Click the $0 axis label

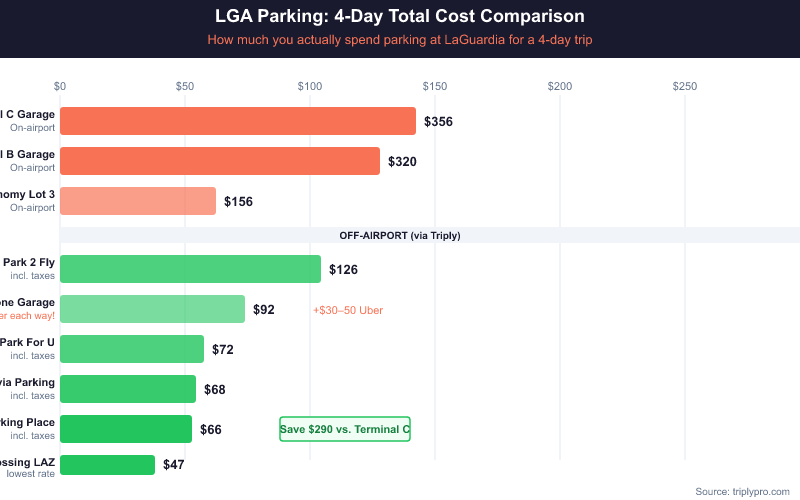(x=60, y=87)
